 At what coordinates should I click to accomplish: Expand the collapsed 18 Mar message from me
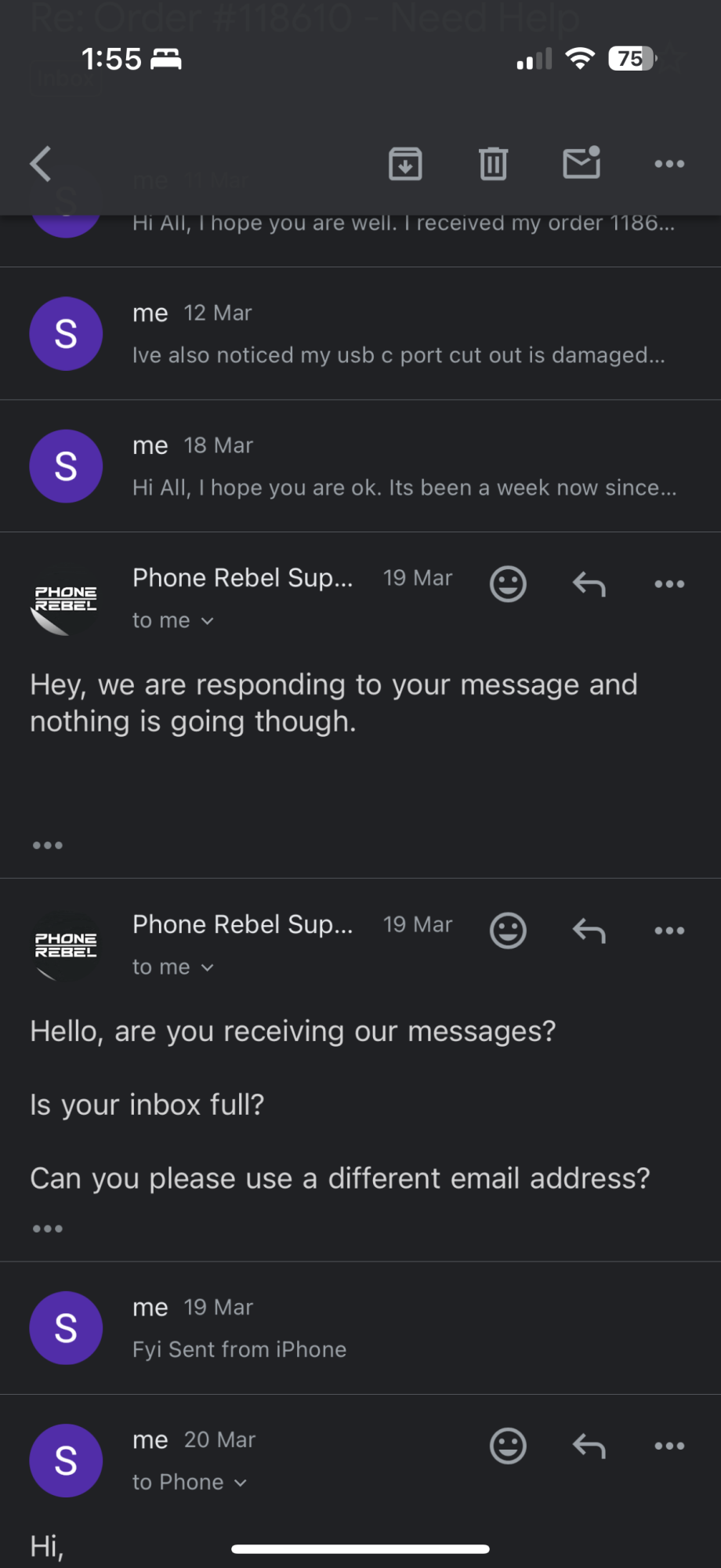point(360,466)
